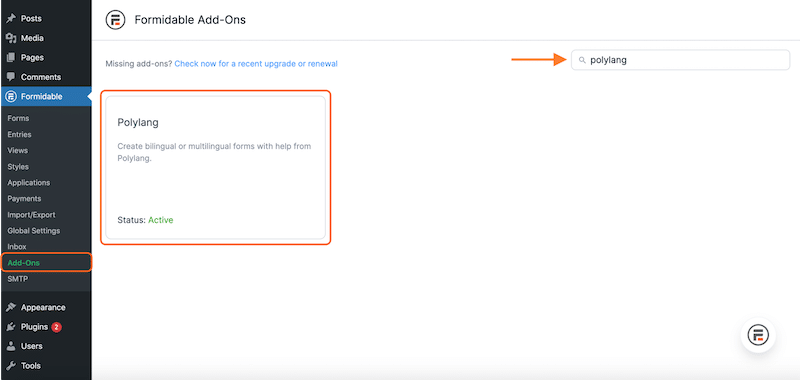800x380 pixels.
Task: Click the search magnifier icon
Action: [582, 60]
